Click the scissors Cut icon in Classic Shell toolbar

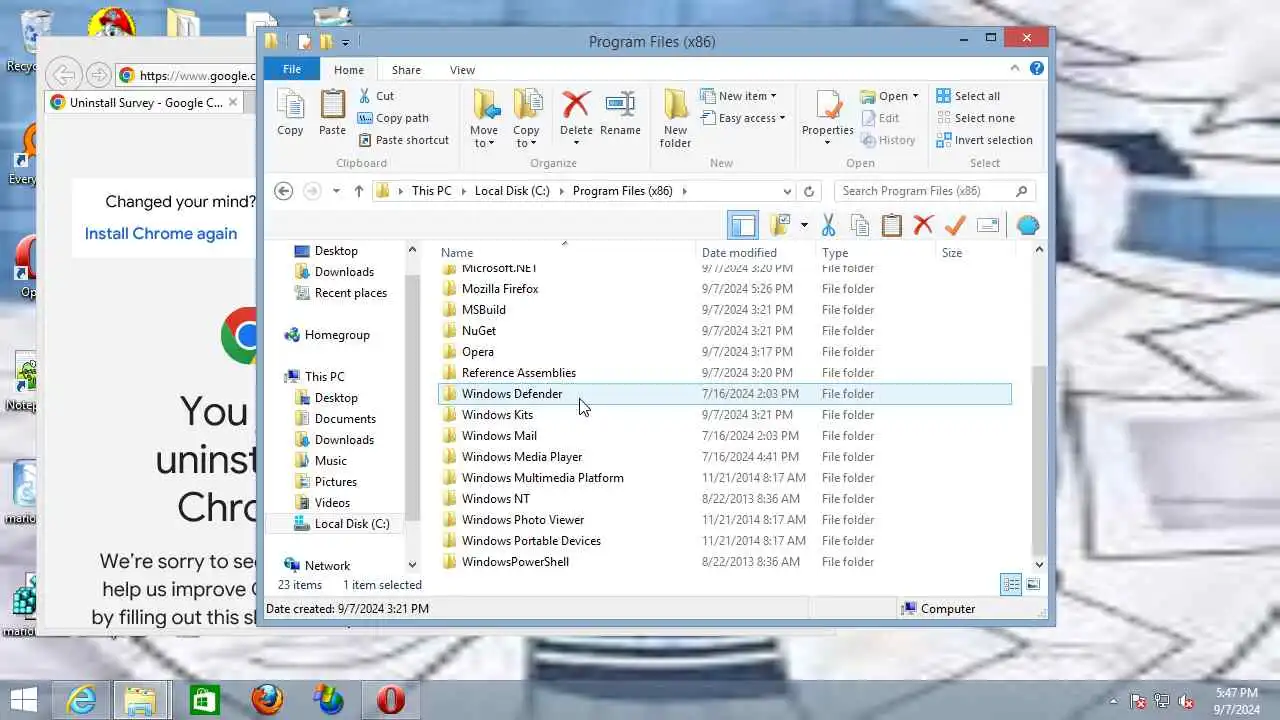coord(828,225)
